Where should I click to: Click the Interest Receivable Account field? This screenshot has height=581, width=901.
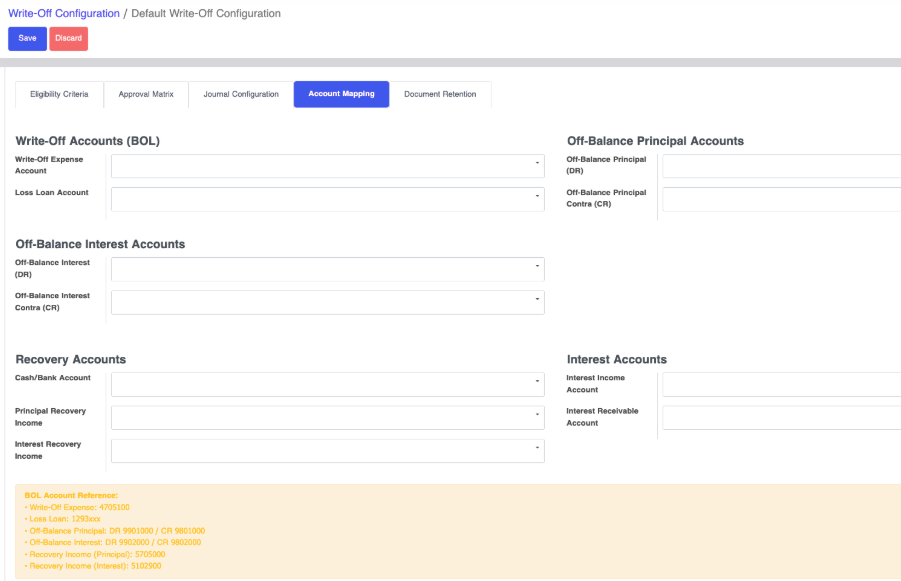click(x=781, y=417)
